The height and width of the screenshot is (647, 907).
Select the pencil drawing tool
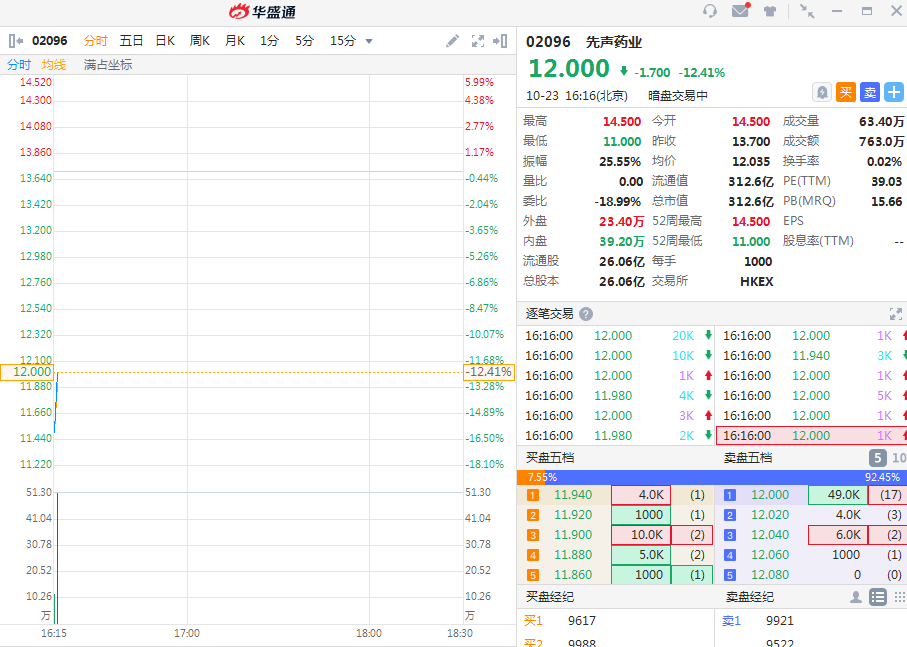pyautogui.click(x=453, y=41)
